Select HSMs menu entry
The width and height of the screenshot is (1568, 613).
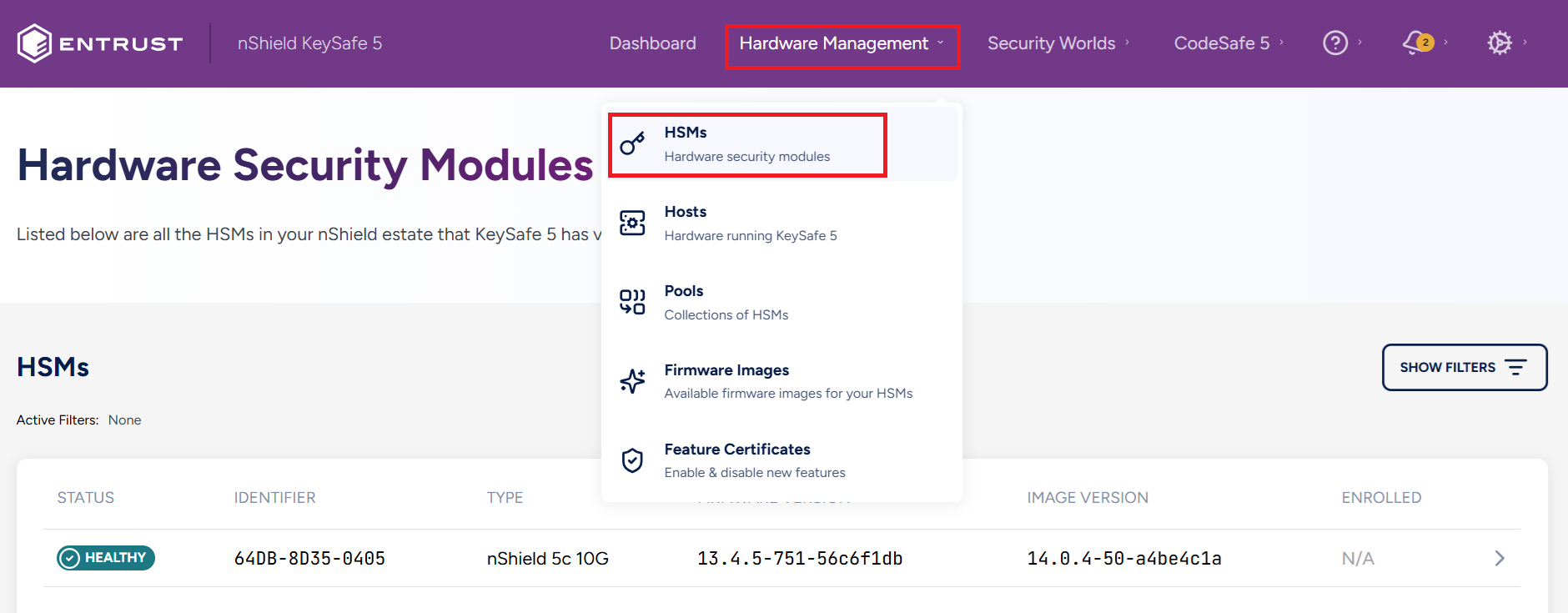click(780, 144)
